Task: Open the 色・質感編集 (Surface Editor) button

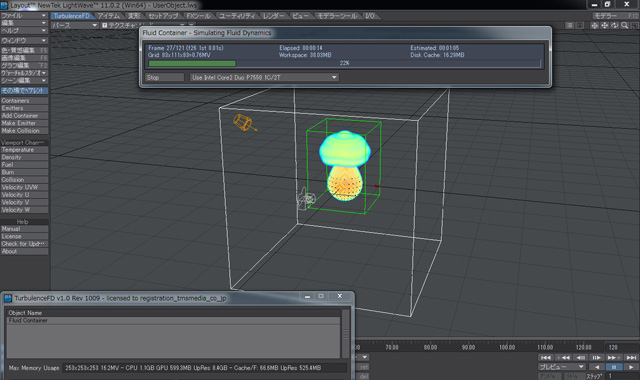Action: (24, 51)
